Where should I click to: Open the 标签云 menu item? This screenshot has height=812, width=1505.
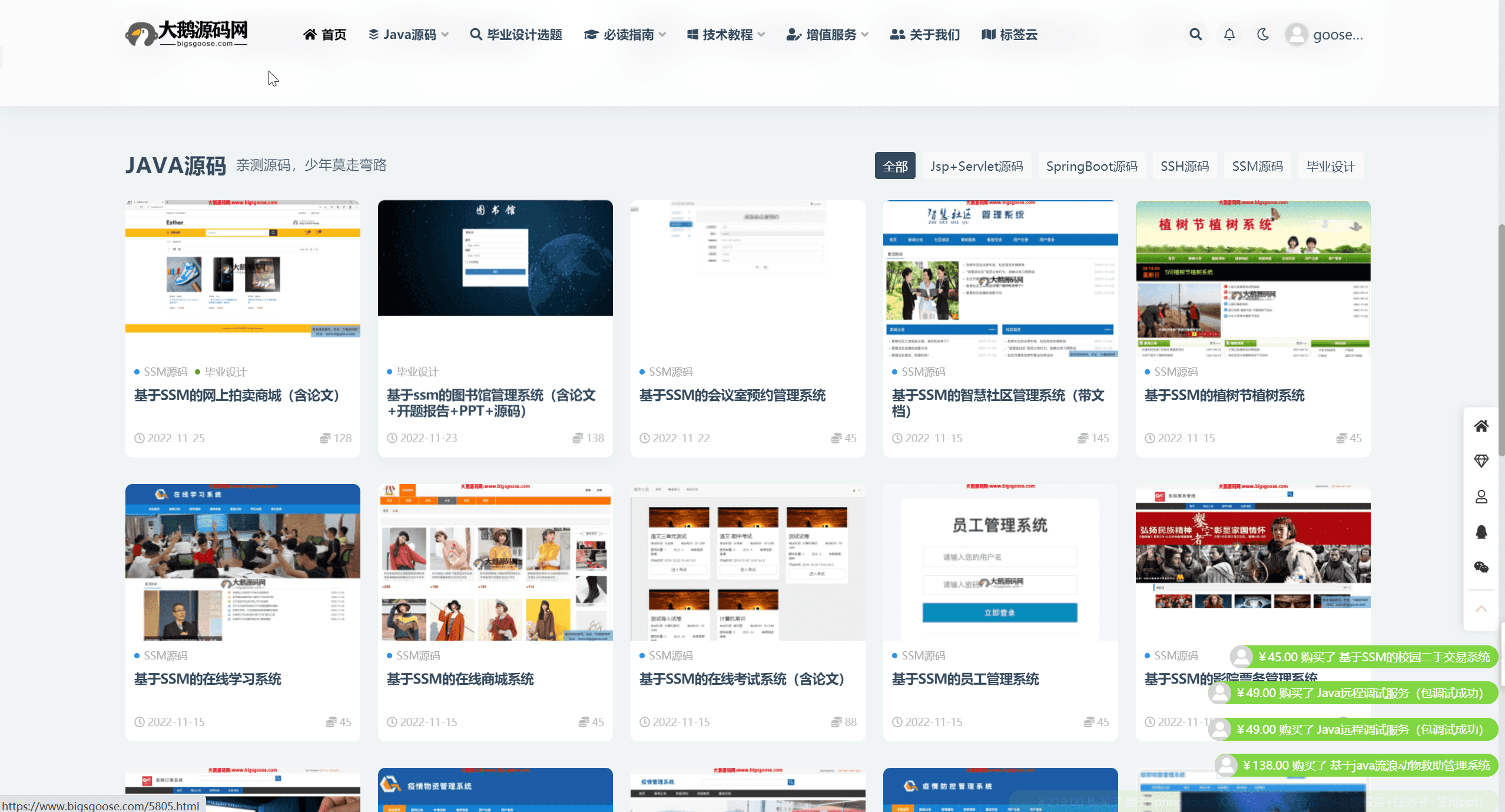point(1009,34)
